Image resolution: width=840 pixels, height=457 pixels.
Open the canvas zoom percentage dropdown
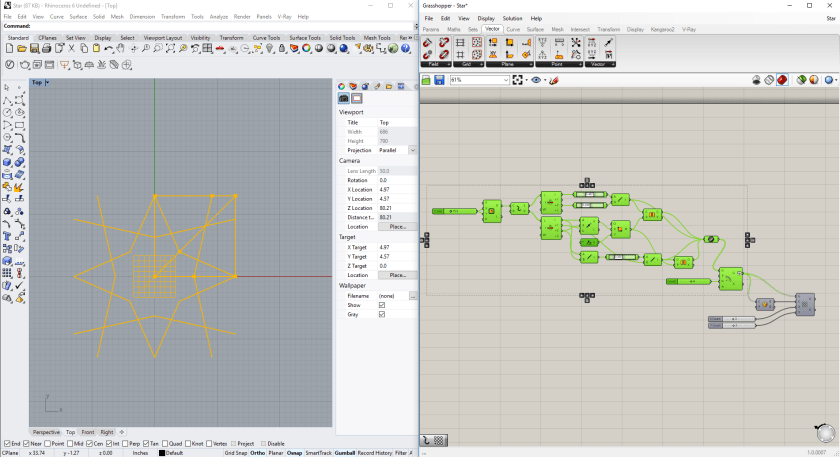click(x=506, y=80)
